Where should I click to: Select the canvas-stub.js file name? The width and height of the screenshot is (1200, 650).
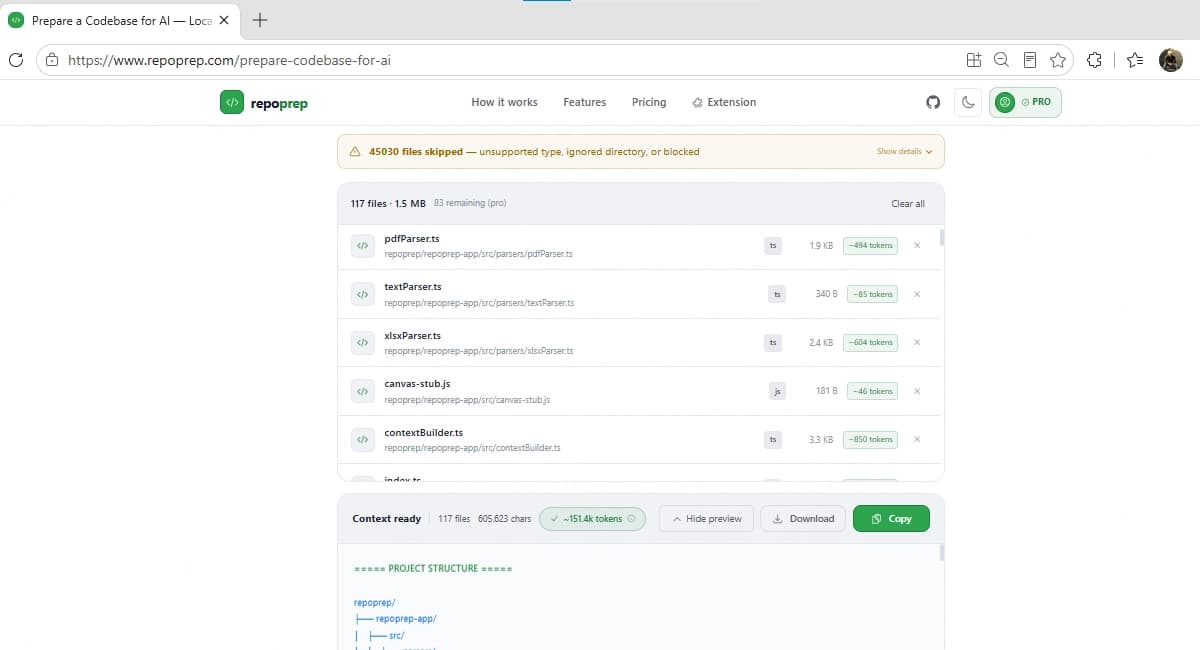(x=417, y=384)
